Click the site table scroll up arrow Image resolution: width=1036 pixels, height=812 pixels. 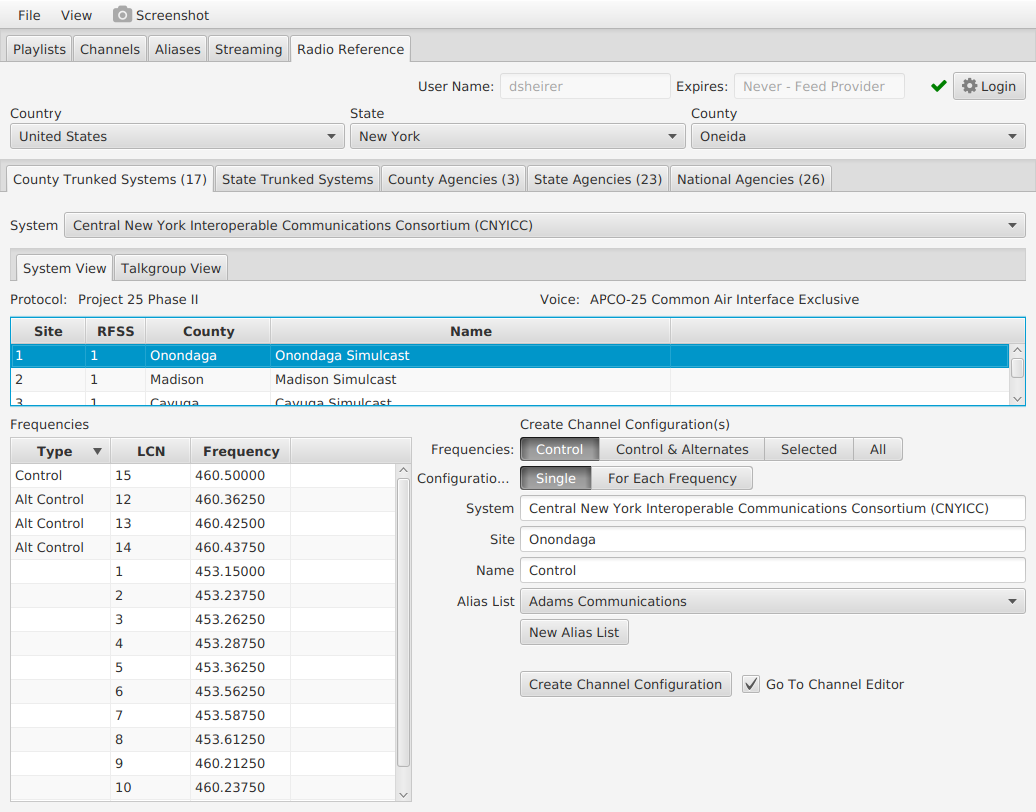[1018, 350]
